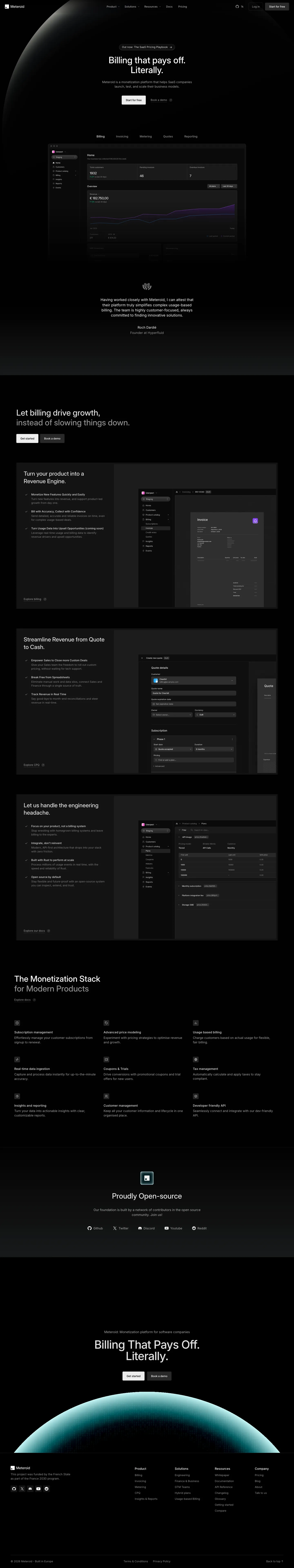Open the Reddit icon in the footer
Screen dimensions: 294x1568
pos(46,1489)
